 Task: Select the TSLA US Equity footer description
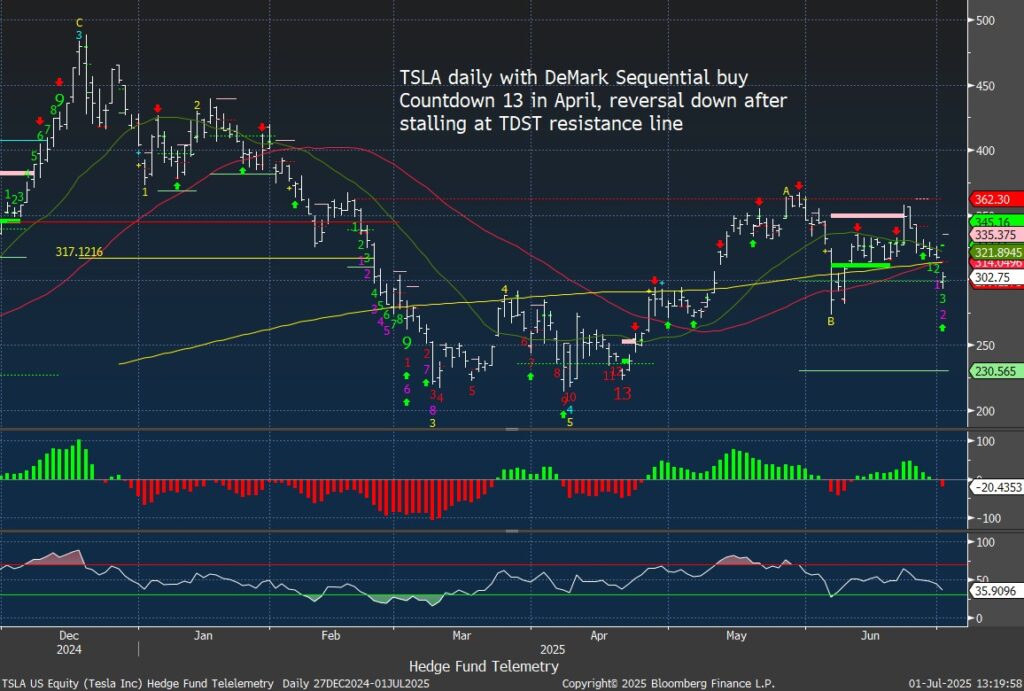click(216, 683)
